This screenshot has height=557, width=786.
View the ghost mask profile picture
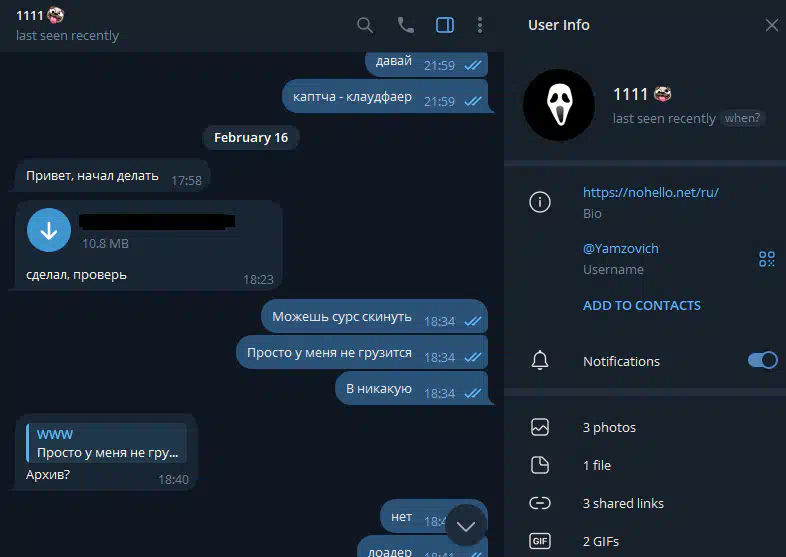(x=559, y=105)
